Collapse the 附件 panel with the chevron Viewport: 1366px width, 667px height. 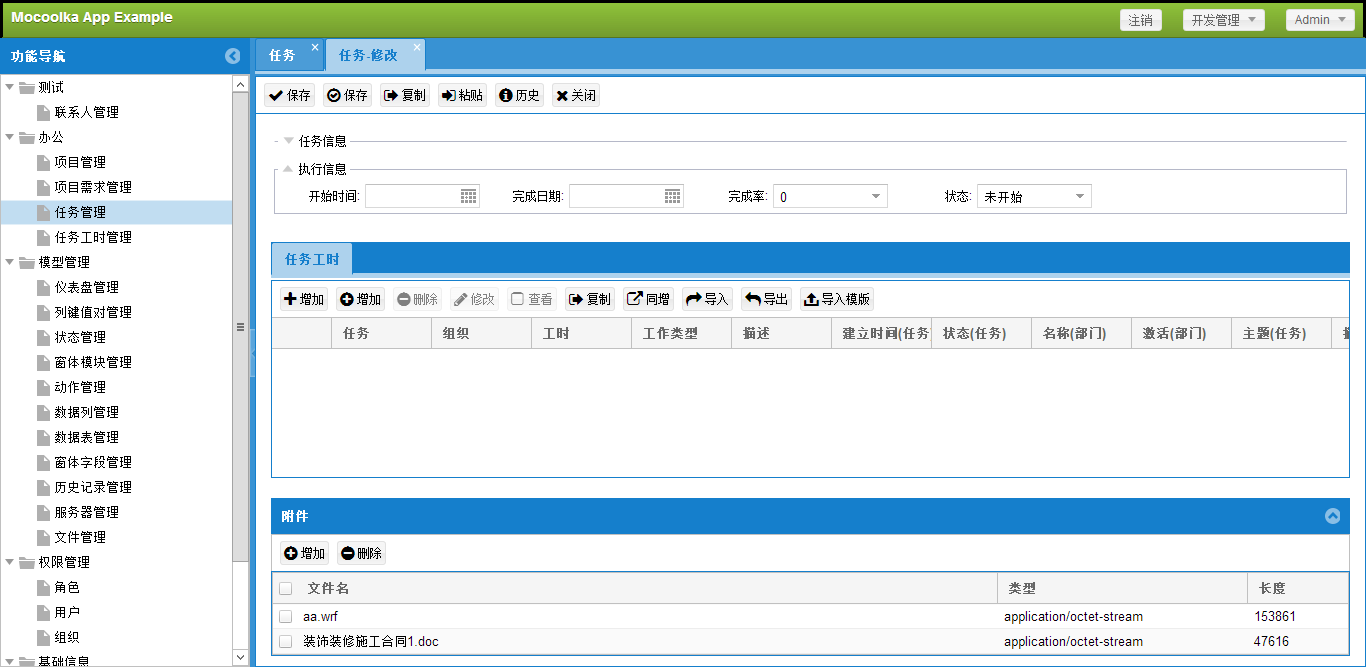(1332, 516)
